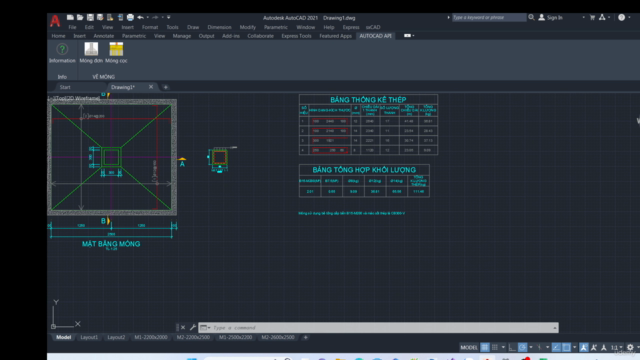Open the saCAD menu
The height and width of the screenshot is (360, 640).
coord(373,27)
